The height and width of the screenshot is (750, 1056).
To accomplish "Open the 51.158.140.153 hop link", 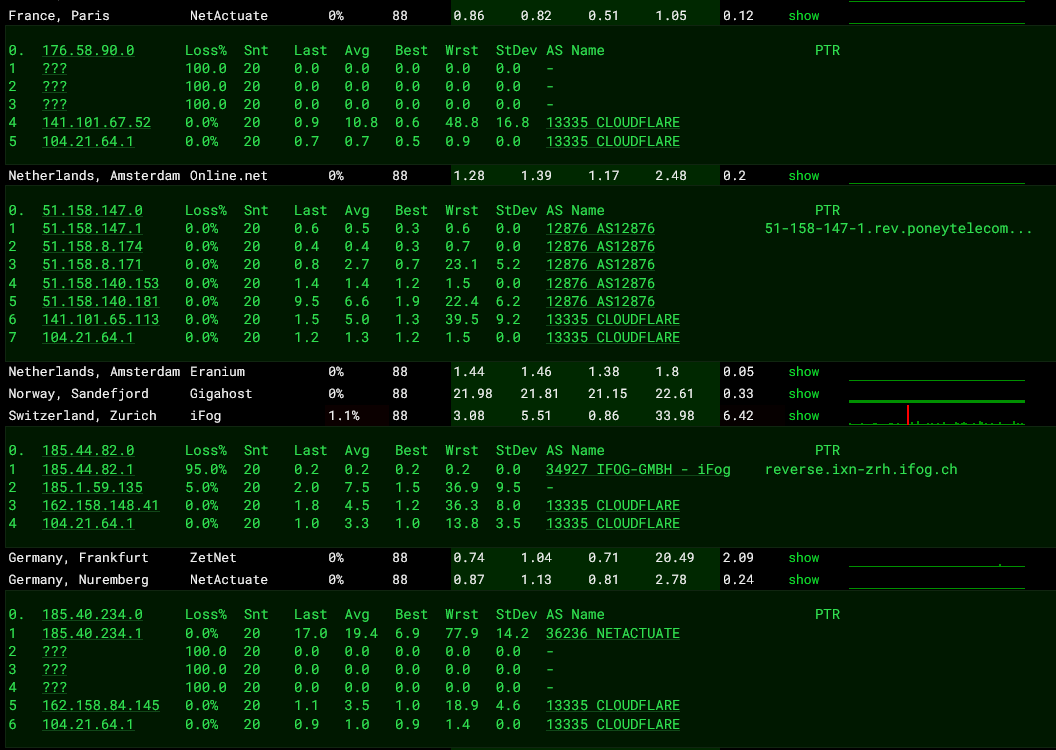I will pos(100,283).
